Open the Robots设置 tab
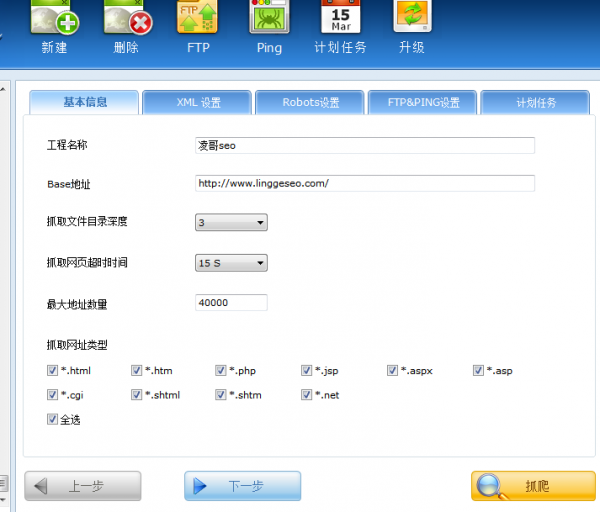Screen dimensions: 600x512 pos(310,102)
